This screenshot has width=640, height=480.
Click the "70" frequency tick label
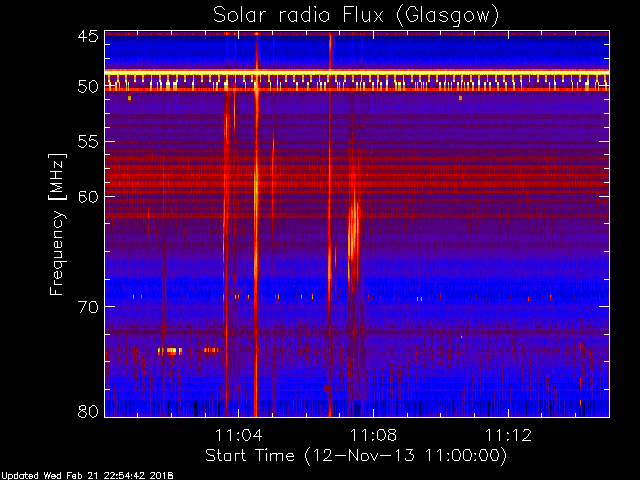point(88,307)
